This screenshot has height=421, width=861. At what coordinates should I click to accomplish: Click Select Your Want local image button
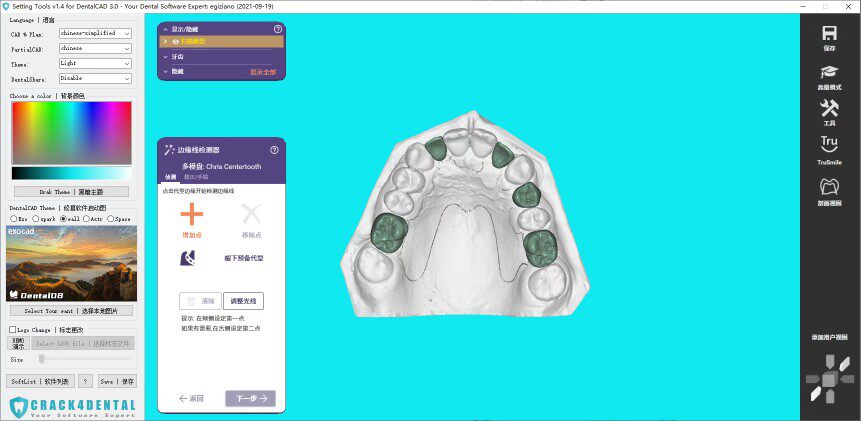[71, 311]
